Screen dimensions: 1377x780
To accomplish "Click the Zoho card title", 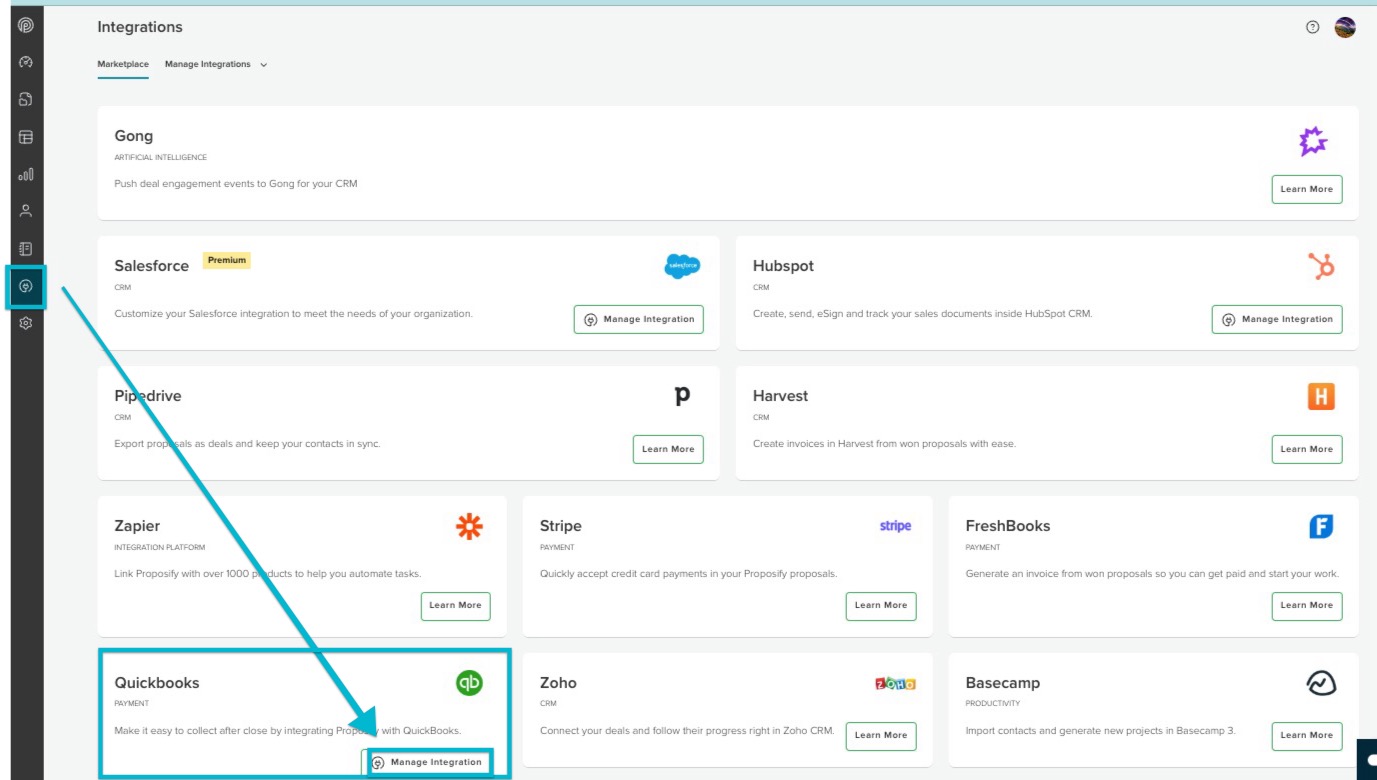I will [558, 683].
